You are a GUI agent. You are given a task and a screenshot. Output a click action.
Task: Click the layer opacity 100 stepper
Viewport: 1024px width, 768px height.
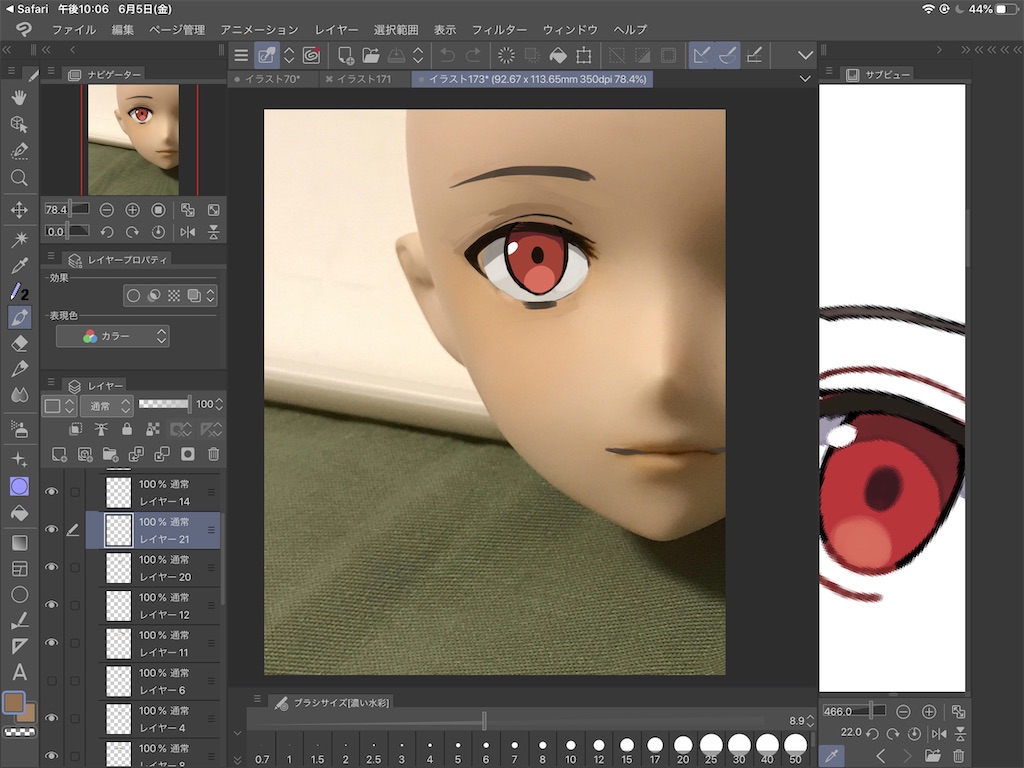pos(219,404)
